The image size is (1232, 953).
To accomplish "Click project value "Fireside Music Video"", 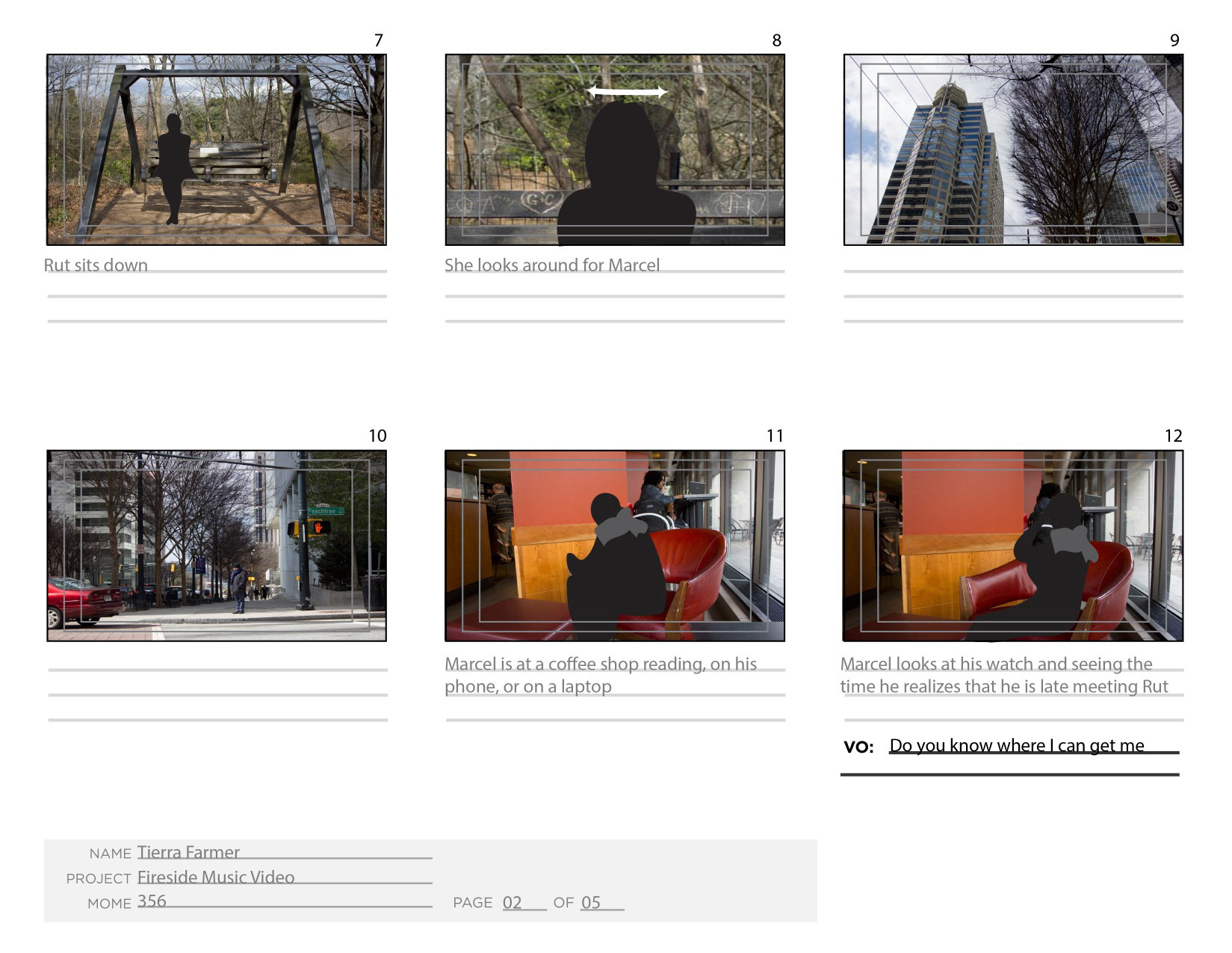I will pyautogui.click(x=216, y=877).
